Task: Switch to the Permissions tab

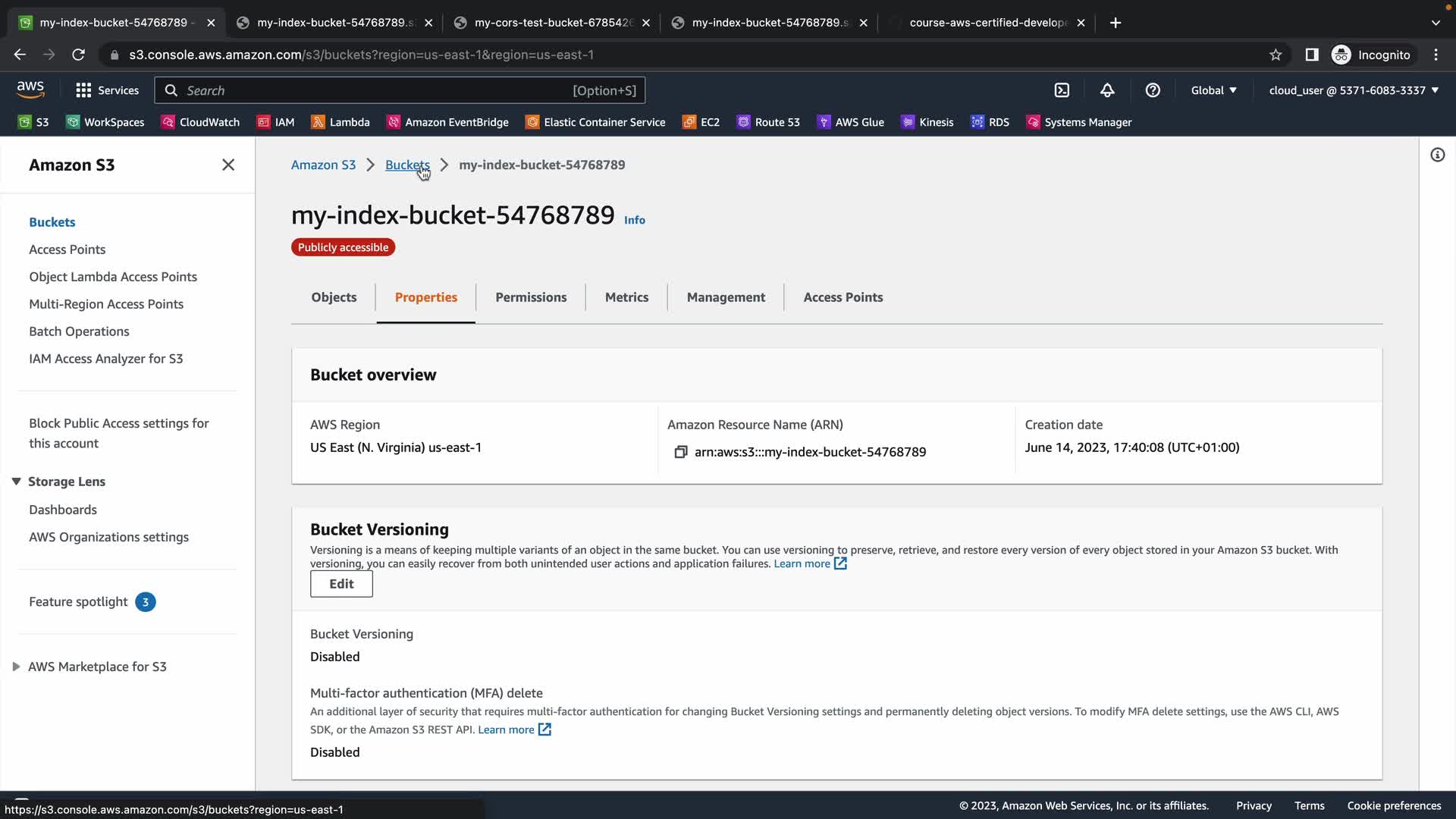Action: [531, 297]
